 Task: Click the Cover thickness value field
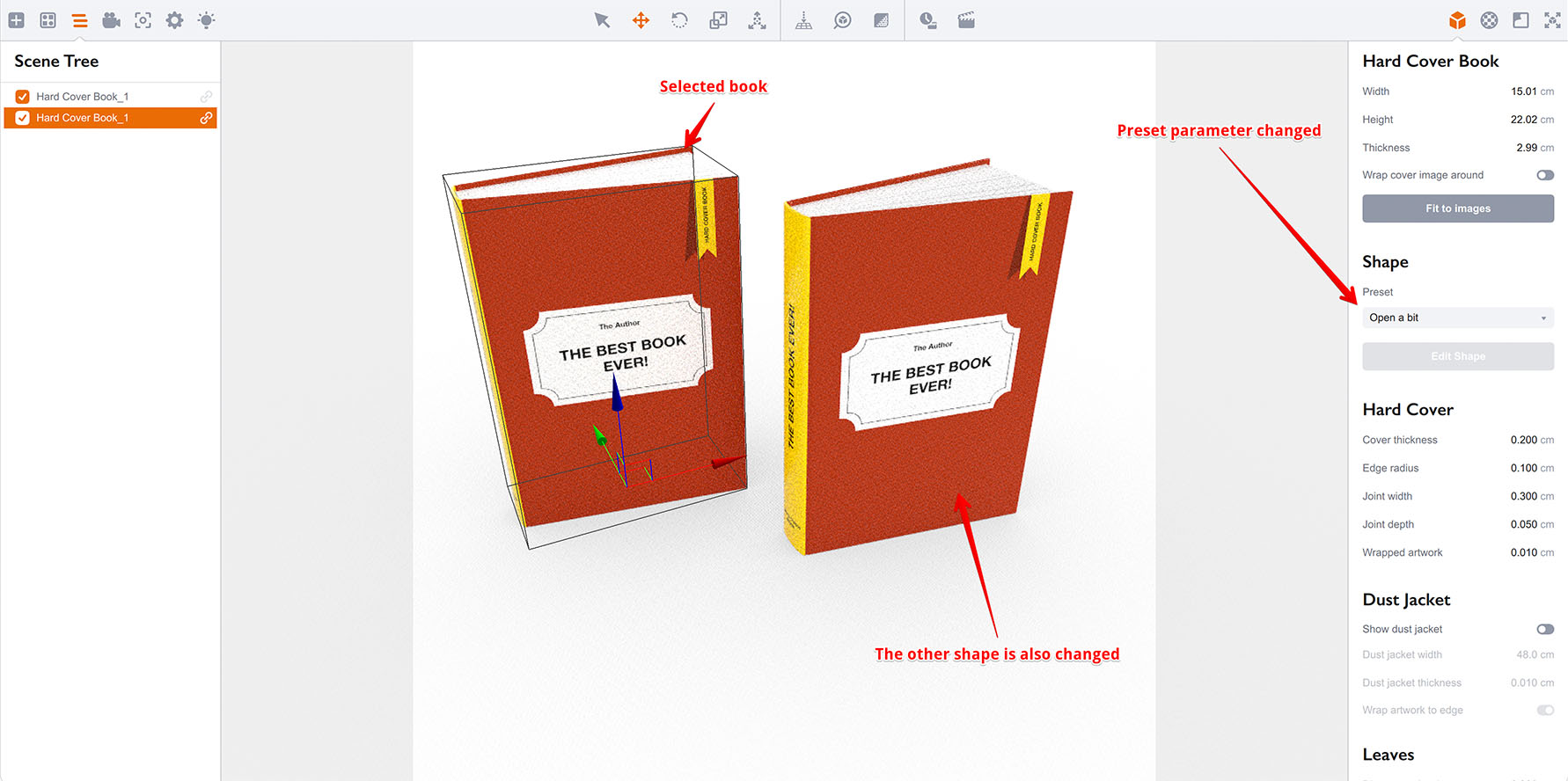point(1523,440)
